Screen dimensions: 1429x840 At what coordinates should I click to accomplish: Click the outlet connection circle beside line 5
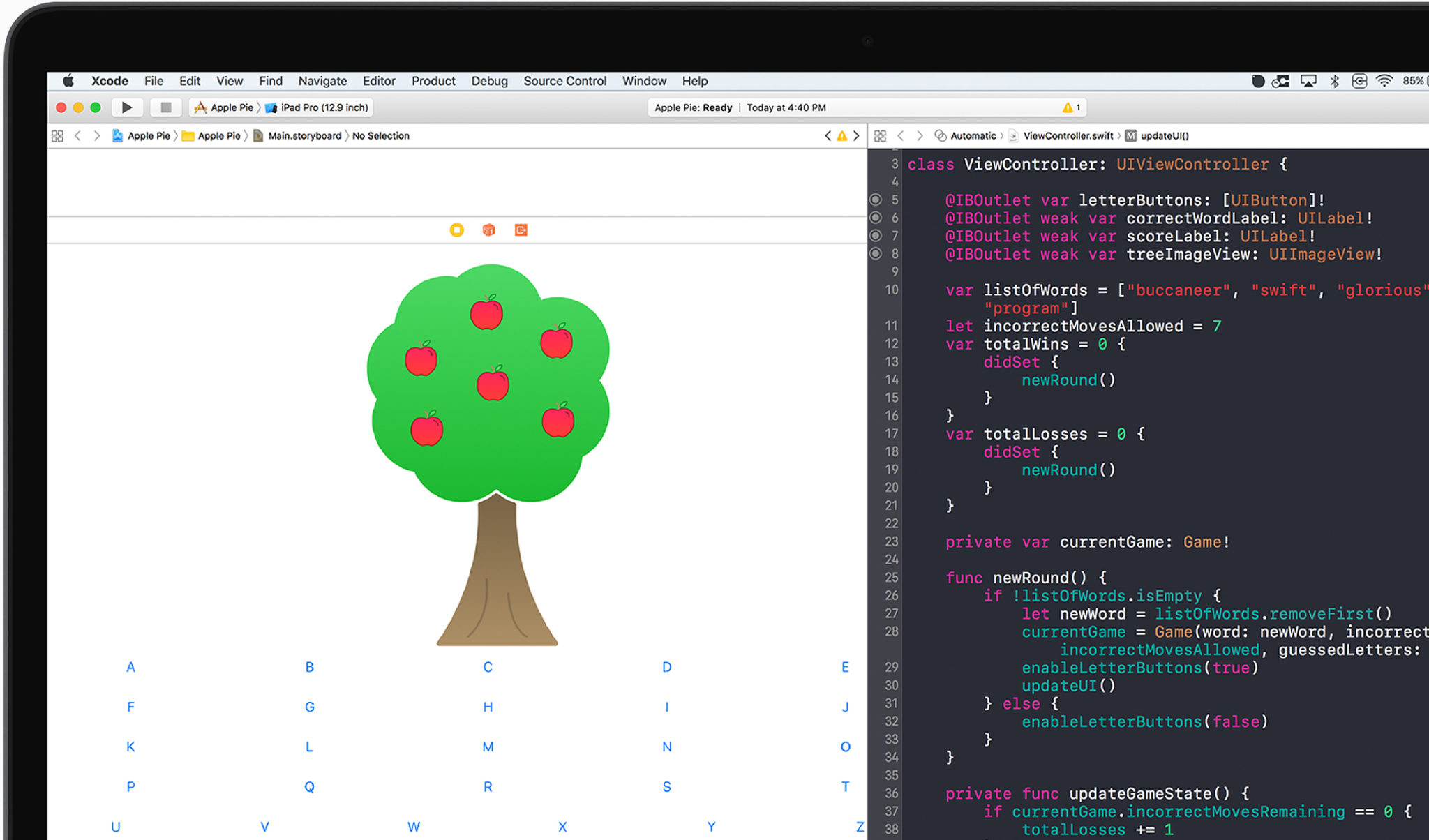877,200
